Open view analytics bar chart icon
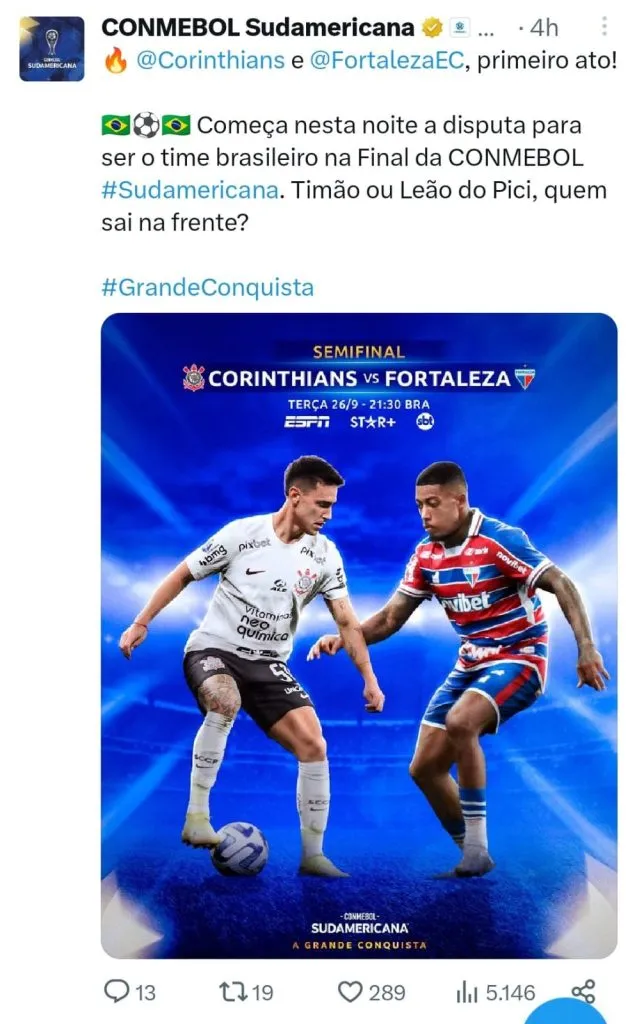This screenshot has height=1024, width=637. coord(466,992)
